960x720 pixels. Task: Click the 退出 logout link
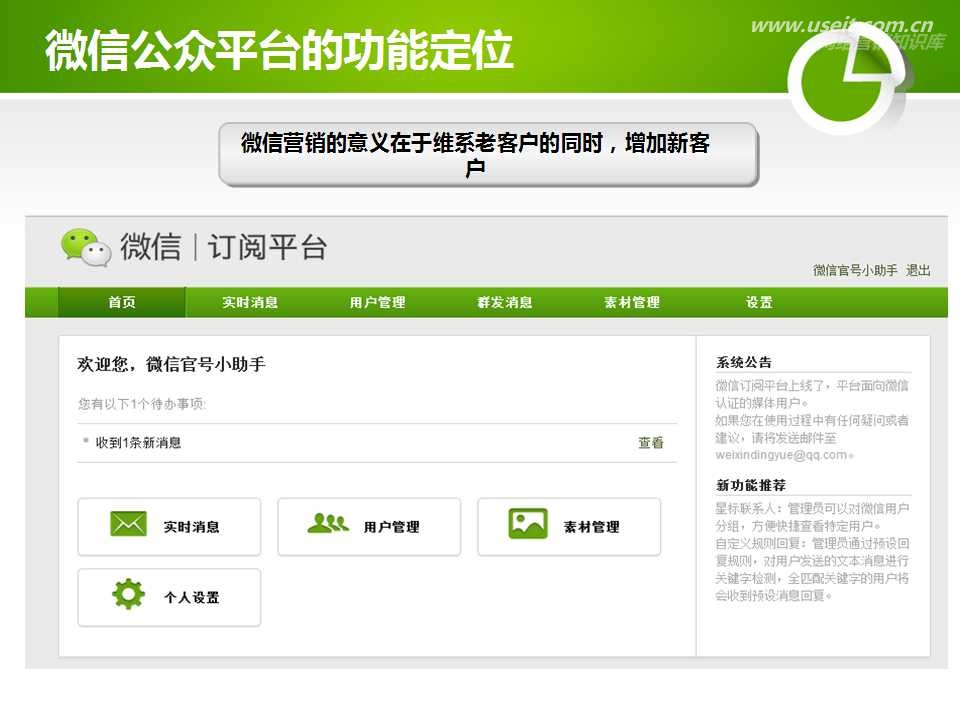[918, 270]
